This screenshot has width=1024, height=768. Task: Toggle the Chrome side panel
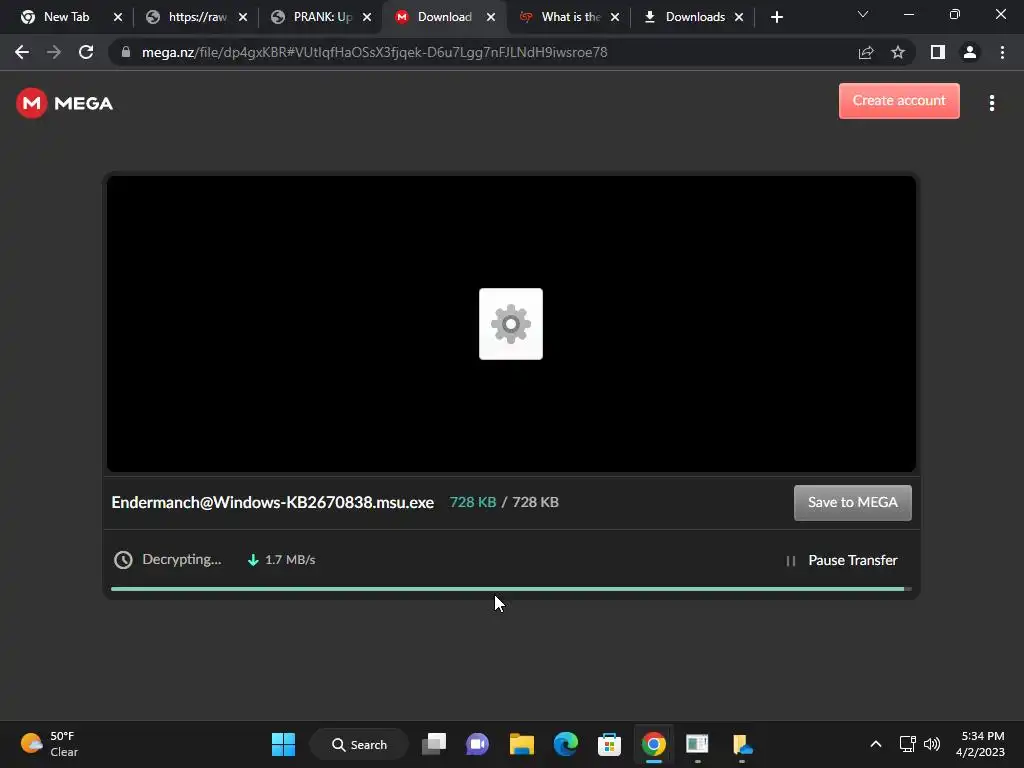tap(938, 52)
